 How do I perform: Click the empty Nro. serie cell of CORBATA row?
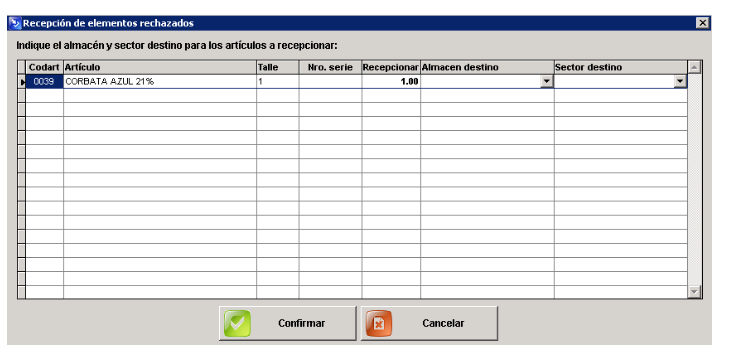(x=330, y=82)
